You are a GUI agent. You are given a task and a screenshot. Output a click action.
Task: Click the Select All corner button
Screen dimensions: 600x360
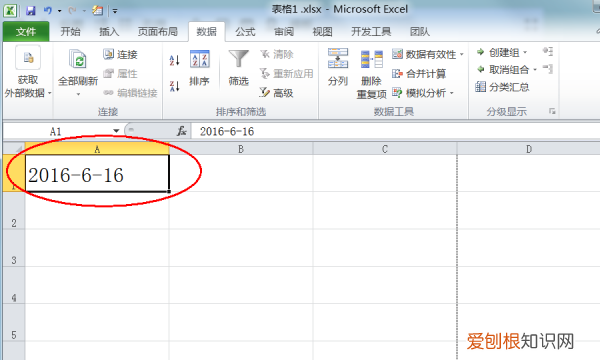pyautogui.click(x=14, y=148)
